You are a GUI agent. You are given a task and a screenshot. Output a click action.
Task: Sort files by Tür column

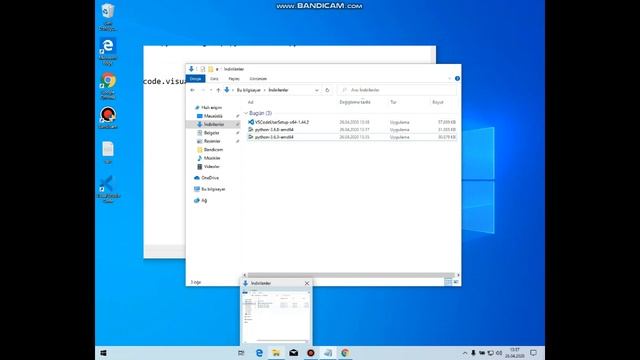(393, 102)
